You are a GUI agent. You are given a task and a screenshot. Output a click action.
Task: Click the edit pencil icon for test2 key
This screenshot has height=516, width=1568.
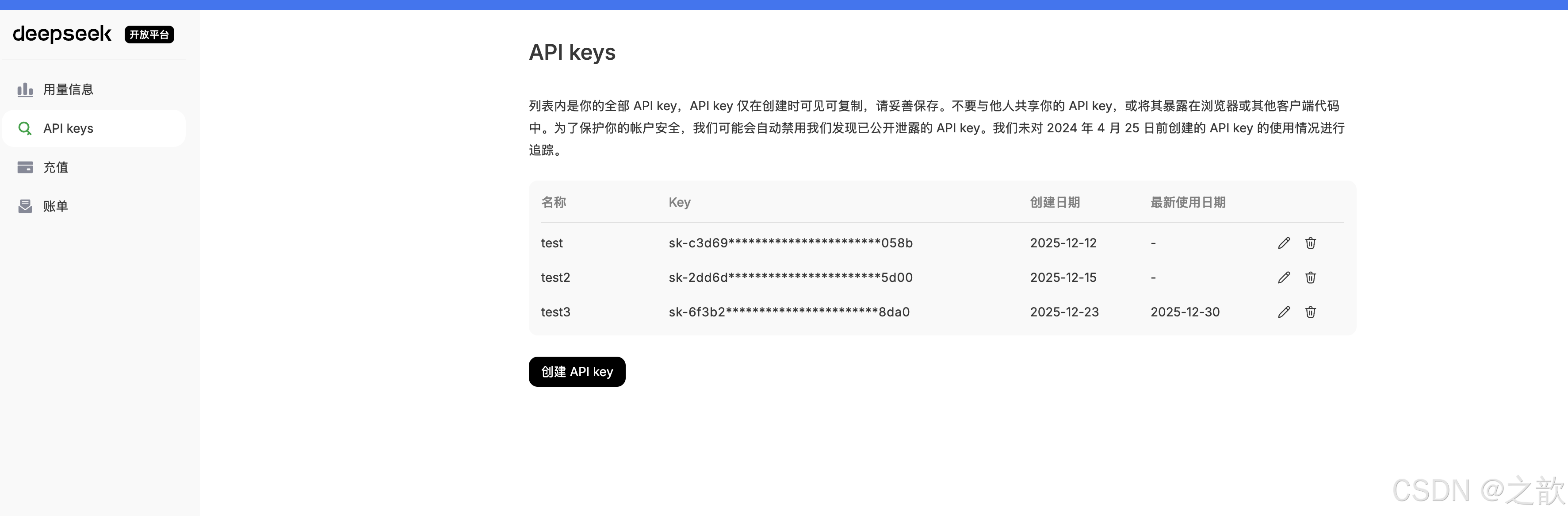point(1284,278)
